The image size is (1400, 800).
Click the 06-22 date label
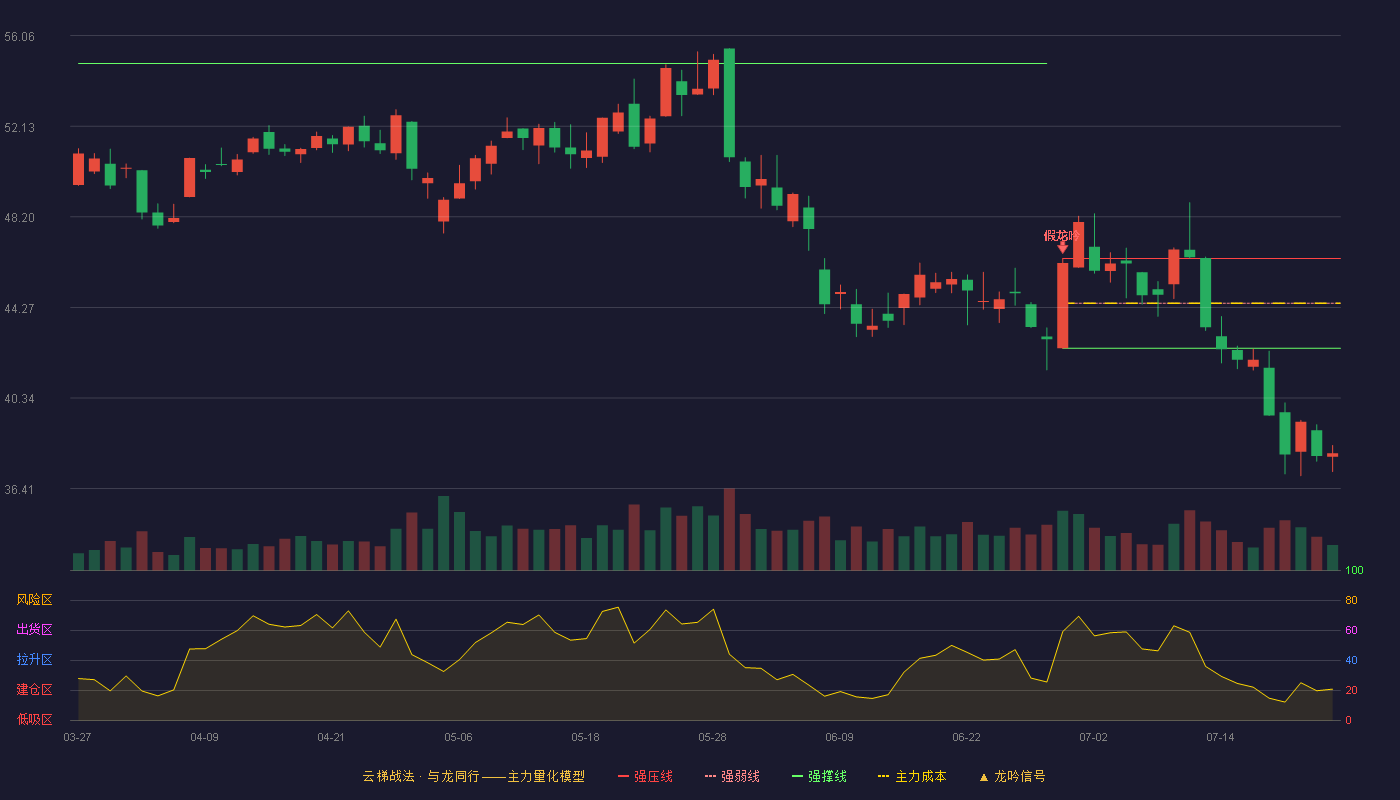click(x=966, y=737)
